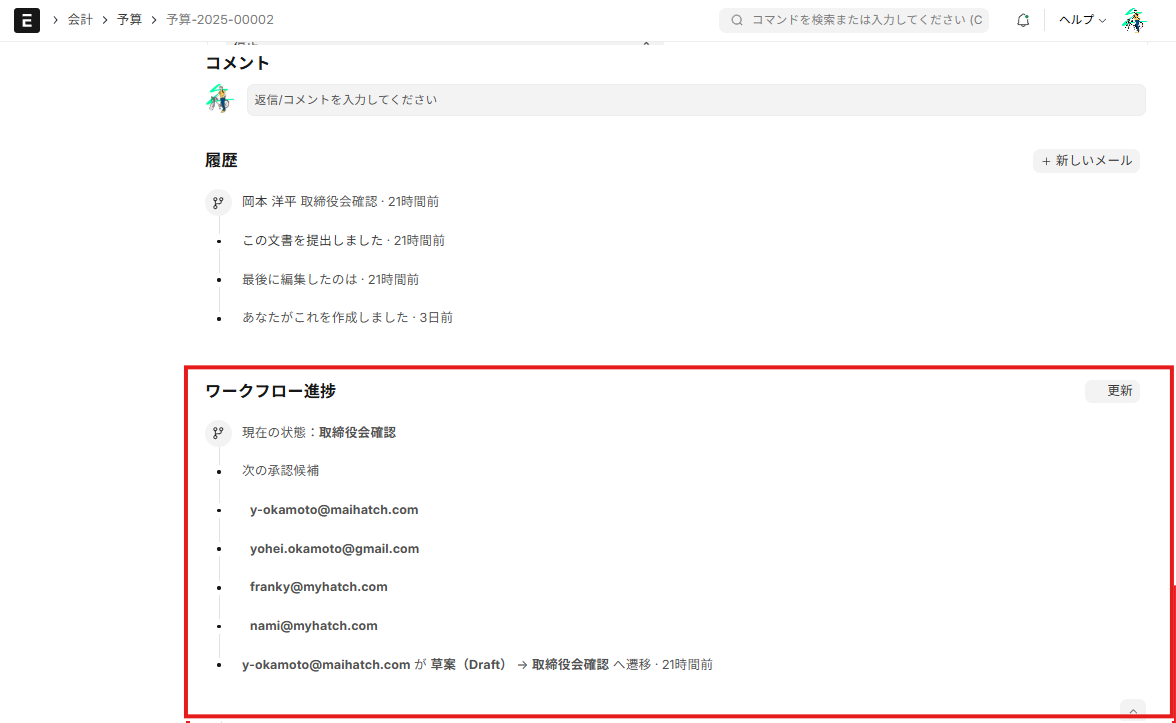Open your profile via the avatar icon
The image size is (1176, 723).
pos(1134,20)
